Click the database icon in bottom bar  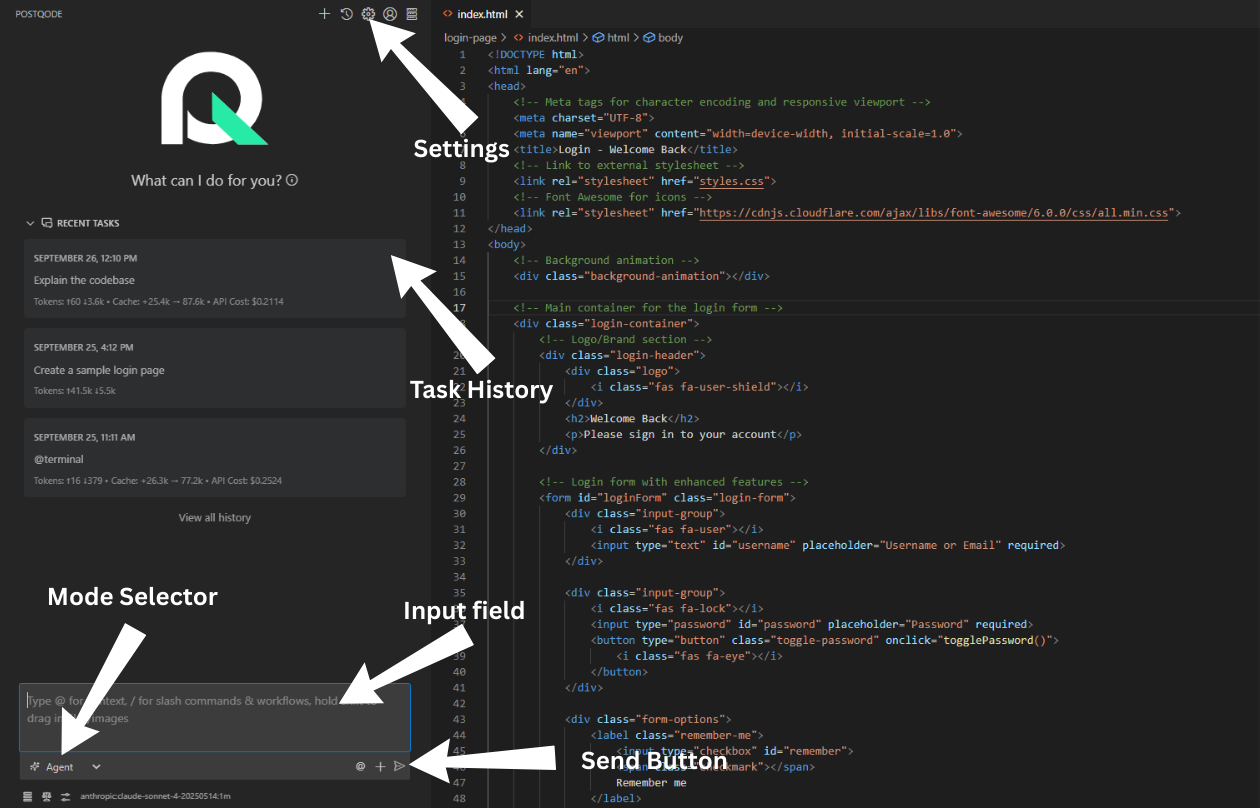tap(28, 796)
